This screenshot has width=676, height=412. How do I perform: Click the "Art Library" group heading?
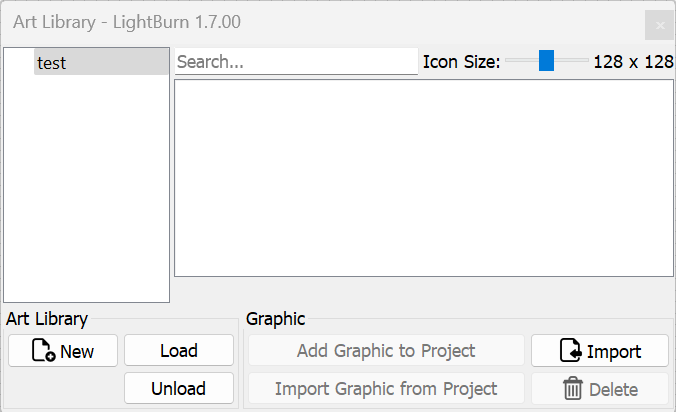point(47,319)
